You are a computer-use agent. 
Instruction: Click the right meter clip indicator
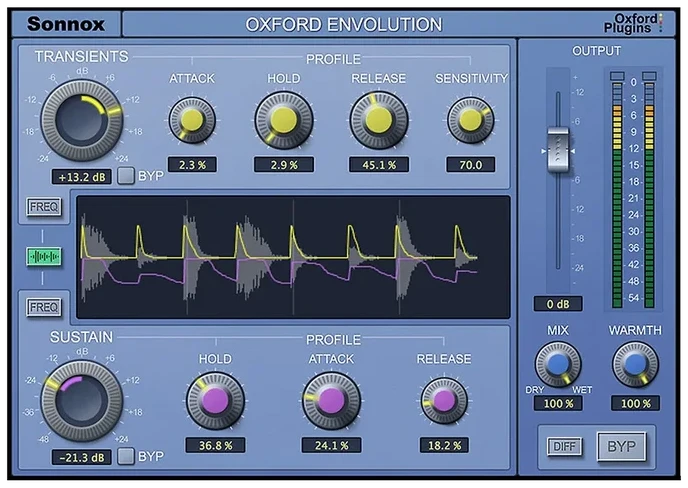coord(649,76)
